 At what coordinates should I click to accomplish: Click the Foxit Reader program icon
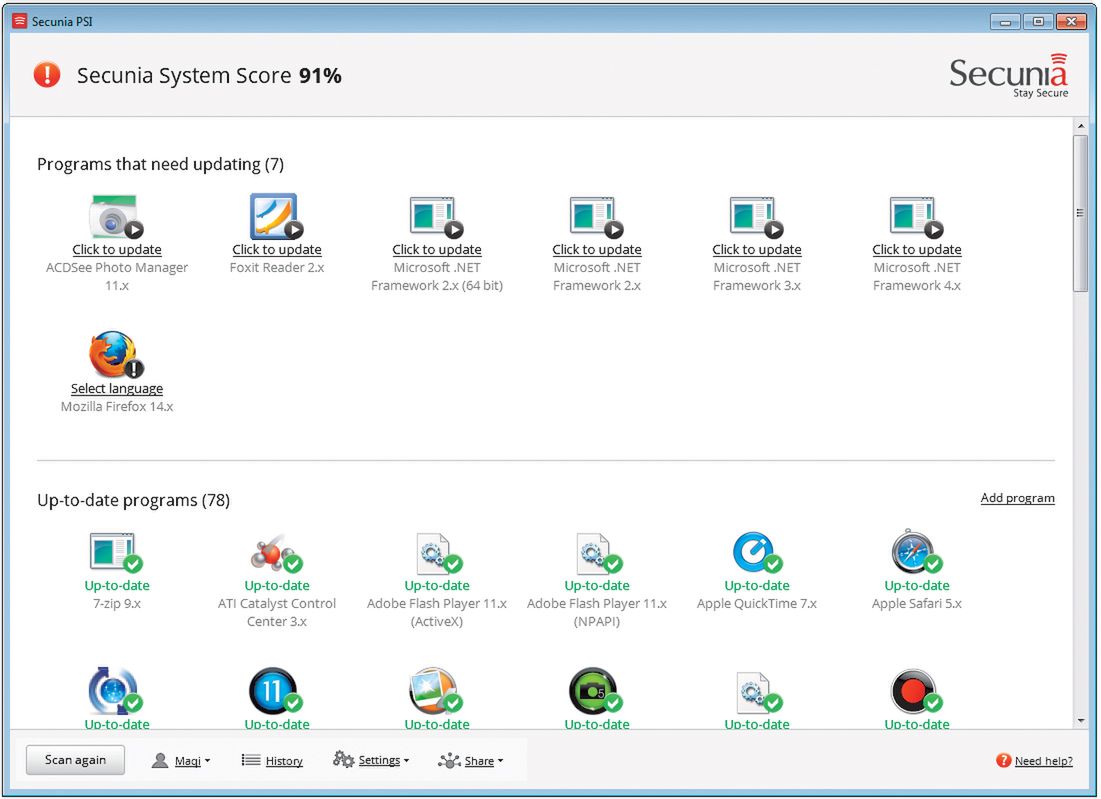(x=276, y=217)
